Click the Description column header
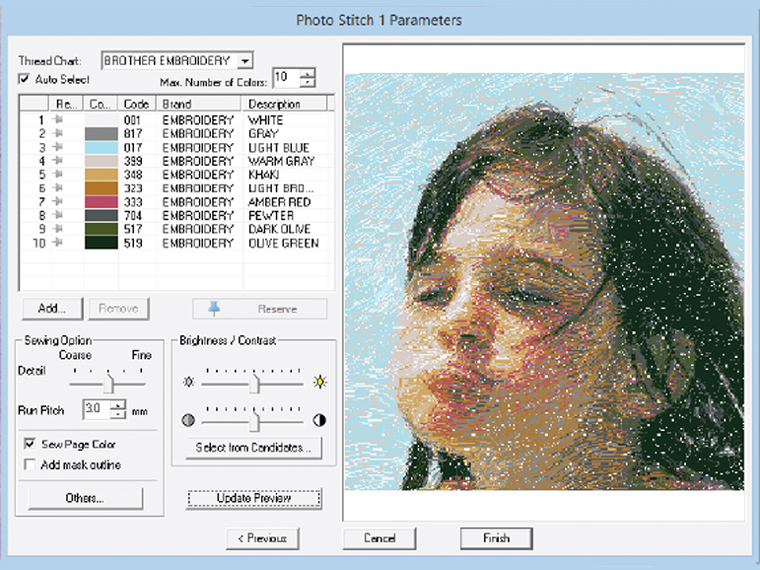 coord(285,104)
